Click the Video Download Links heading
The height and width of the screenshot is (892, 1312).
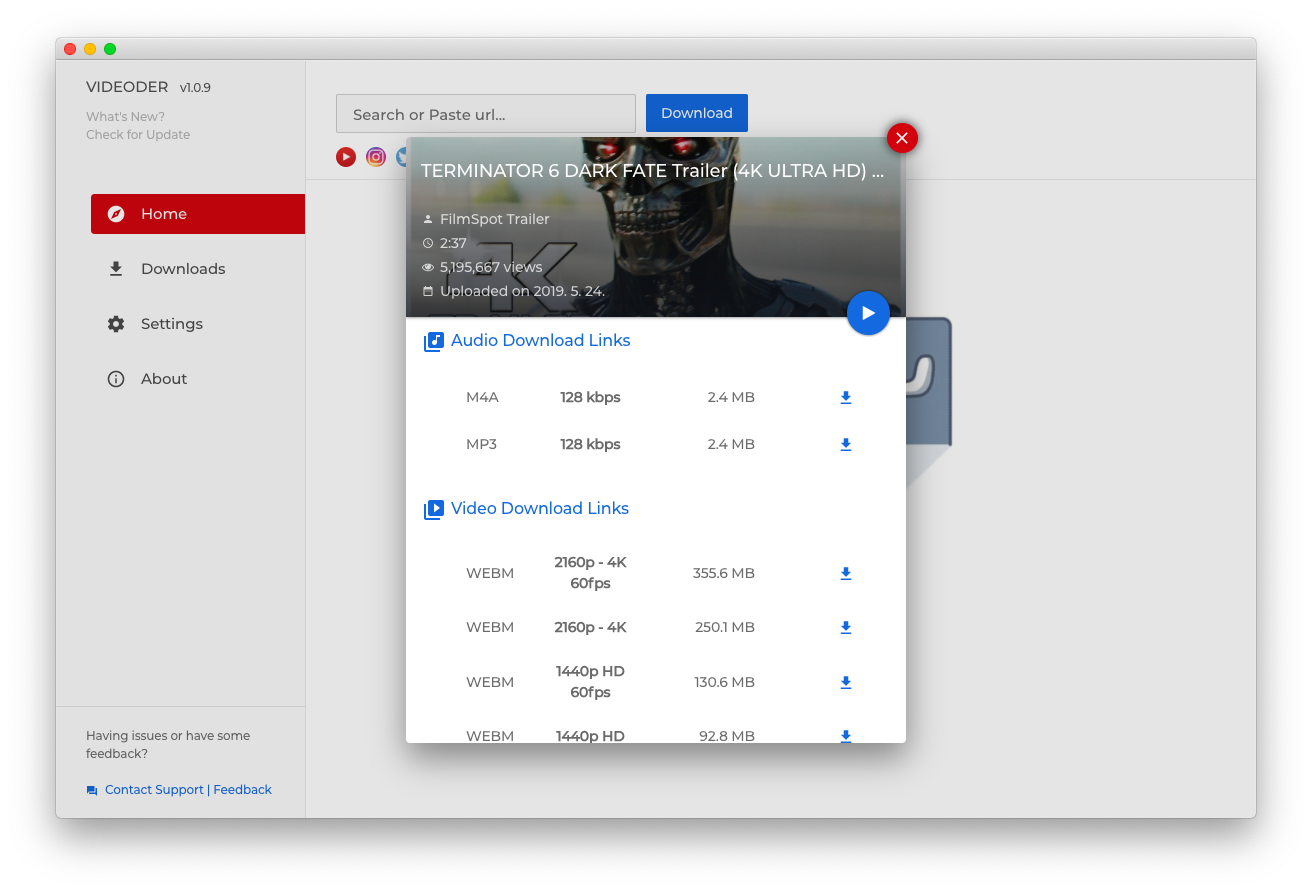coord(540,508)
